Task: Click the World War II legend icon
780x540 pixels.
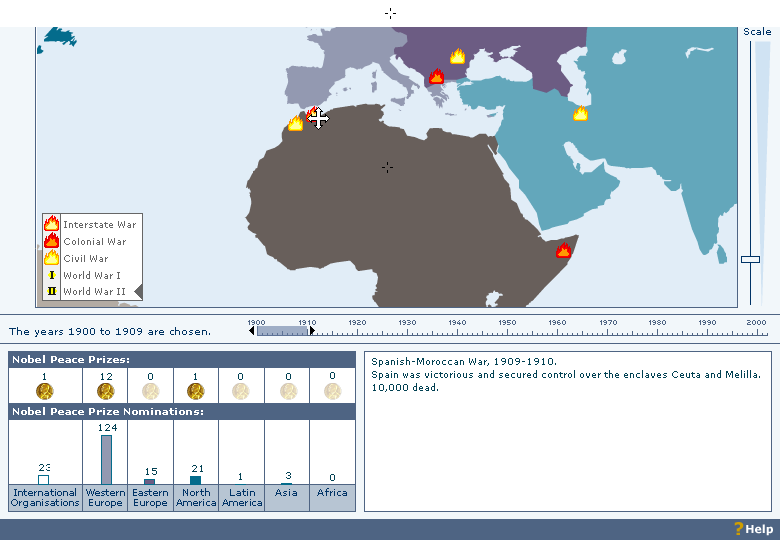Action: 51,291
